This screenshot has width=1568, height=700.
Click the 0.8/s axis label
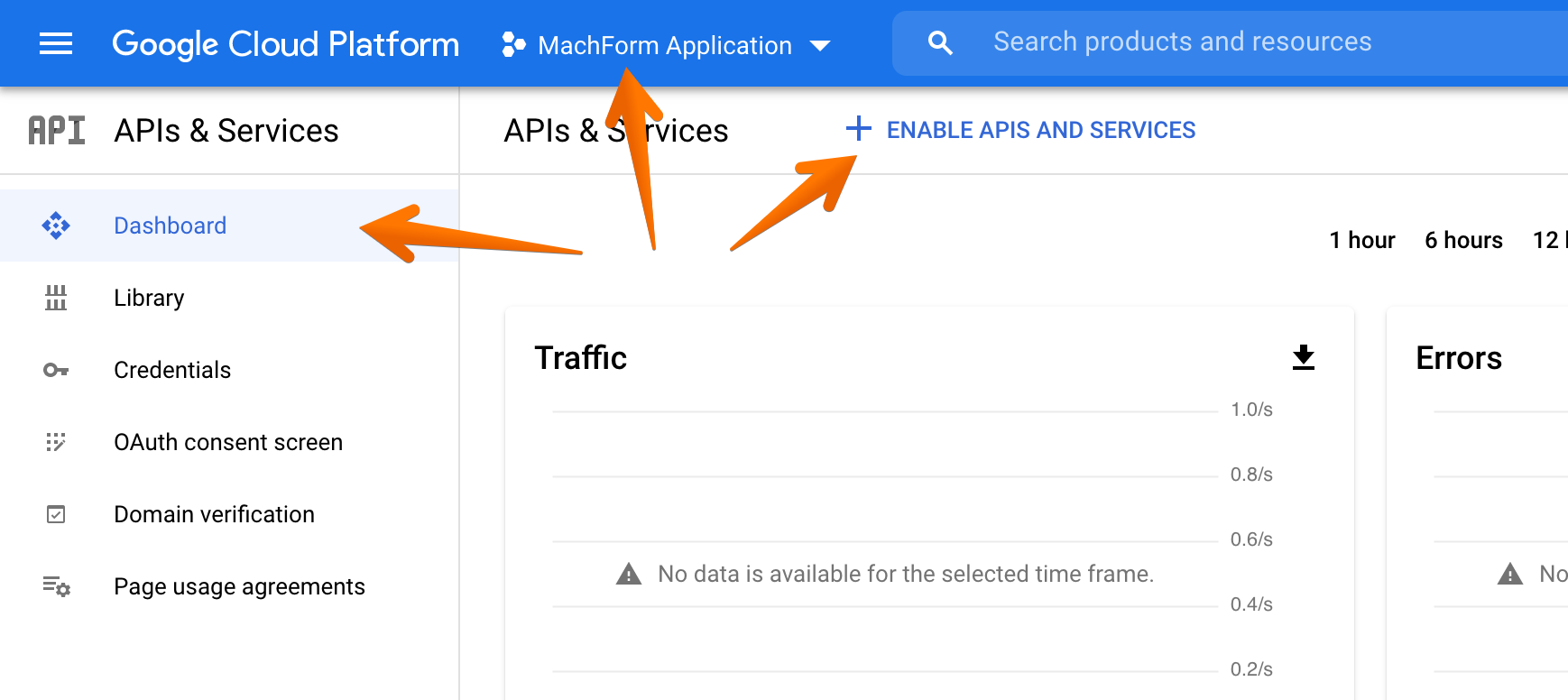tap(1251, 474)
